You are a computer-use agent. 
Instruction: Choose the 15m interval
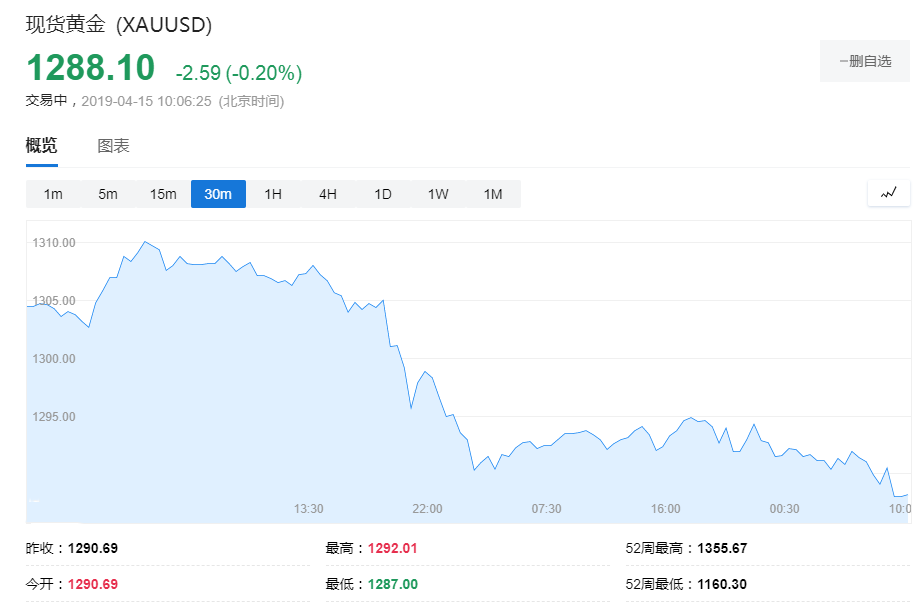click(163, 194)
